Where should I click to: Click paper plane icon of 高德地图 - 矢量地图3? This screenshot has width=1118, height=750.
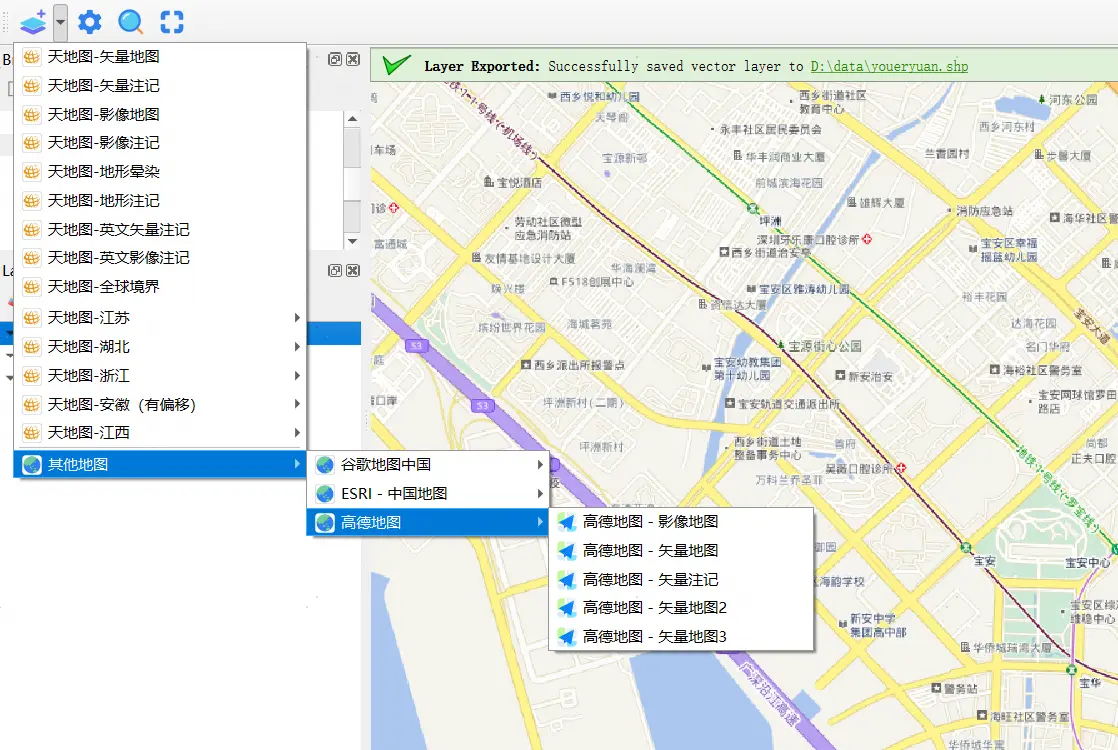pyautogui.click(x=567, y=637)
